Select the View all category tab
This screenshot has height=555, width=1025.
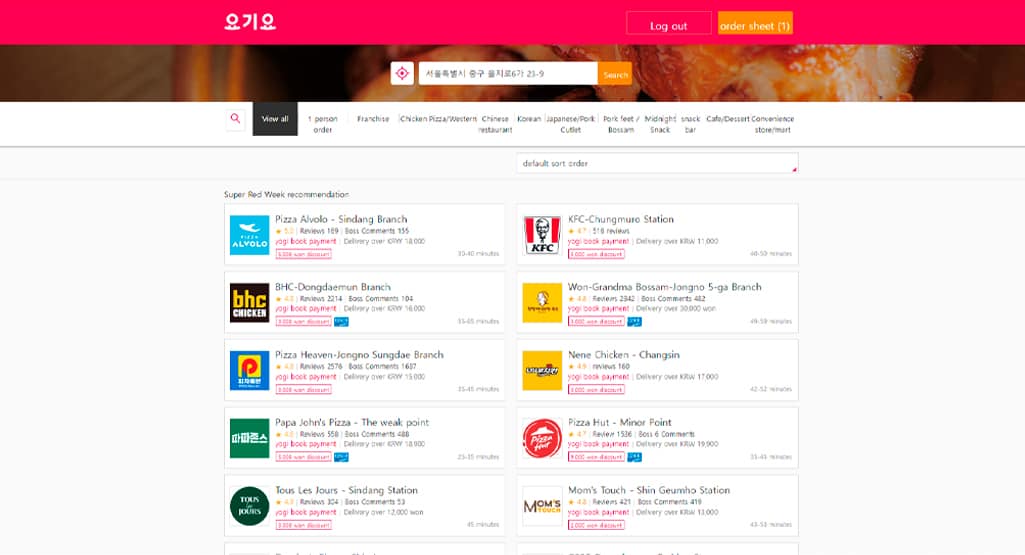tap(275, 119)
